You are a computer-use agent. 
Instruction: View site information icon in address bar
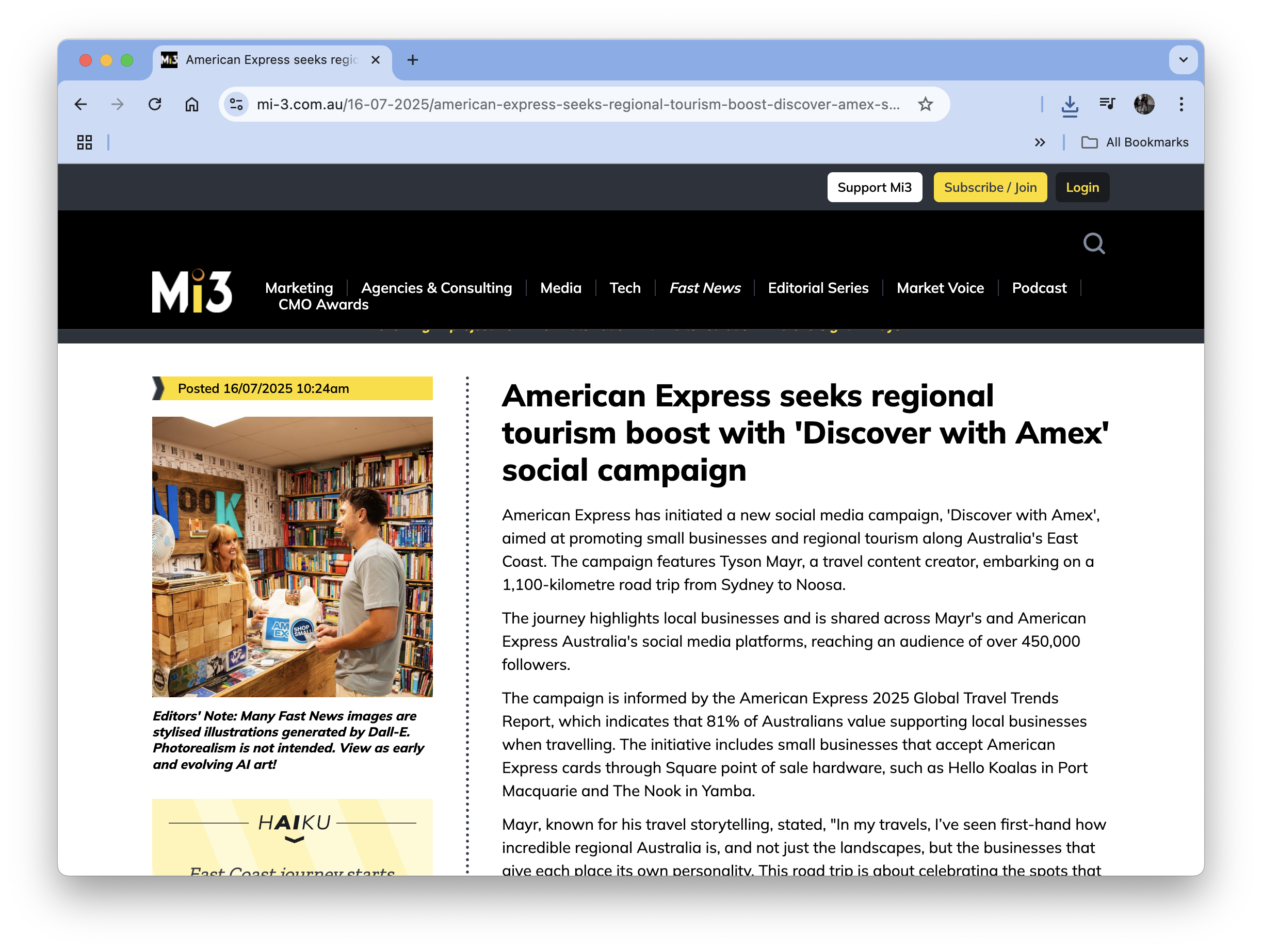(x=236, y=104)
